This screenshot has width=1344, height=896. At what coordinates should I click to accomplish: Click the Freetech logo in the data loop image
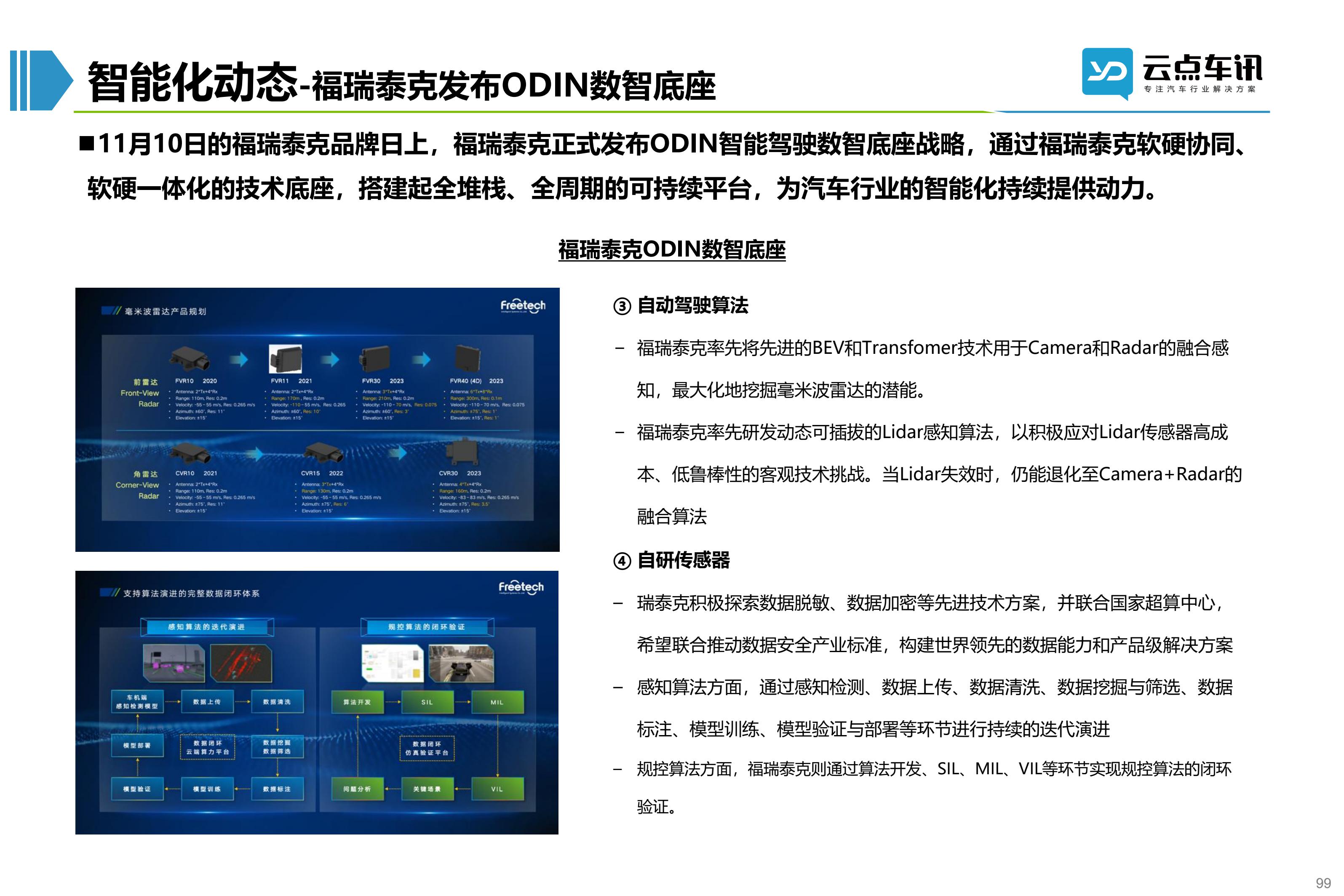coord(521,587)
